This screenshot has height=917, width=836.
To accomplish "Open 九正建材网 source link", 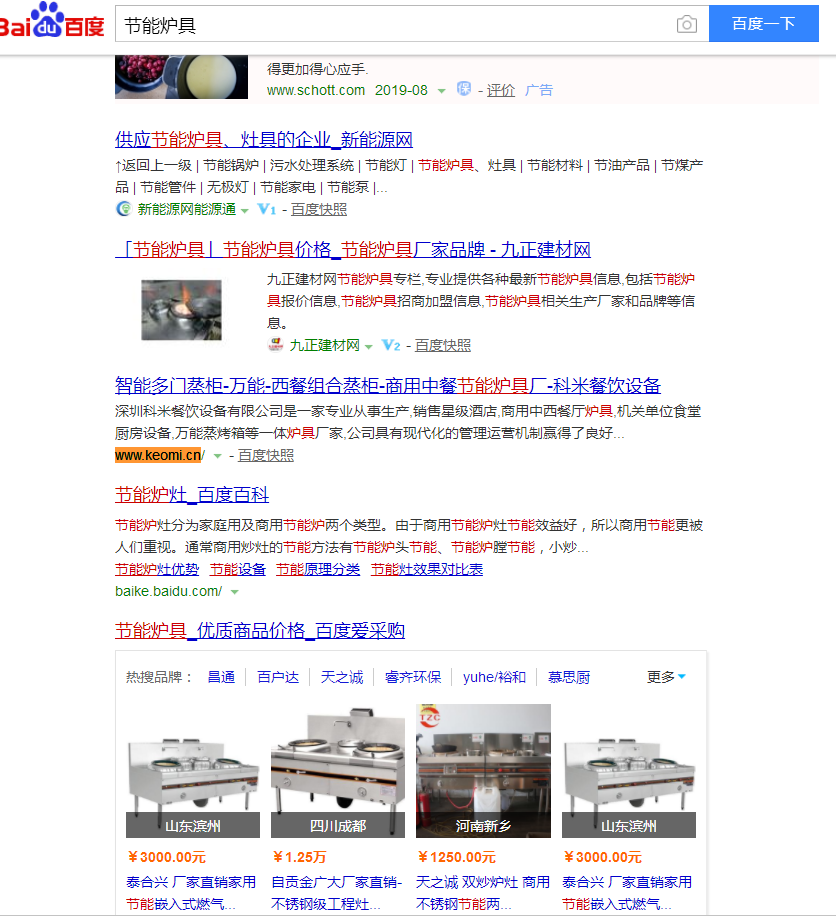I will coord(325,346).
